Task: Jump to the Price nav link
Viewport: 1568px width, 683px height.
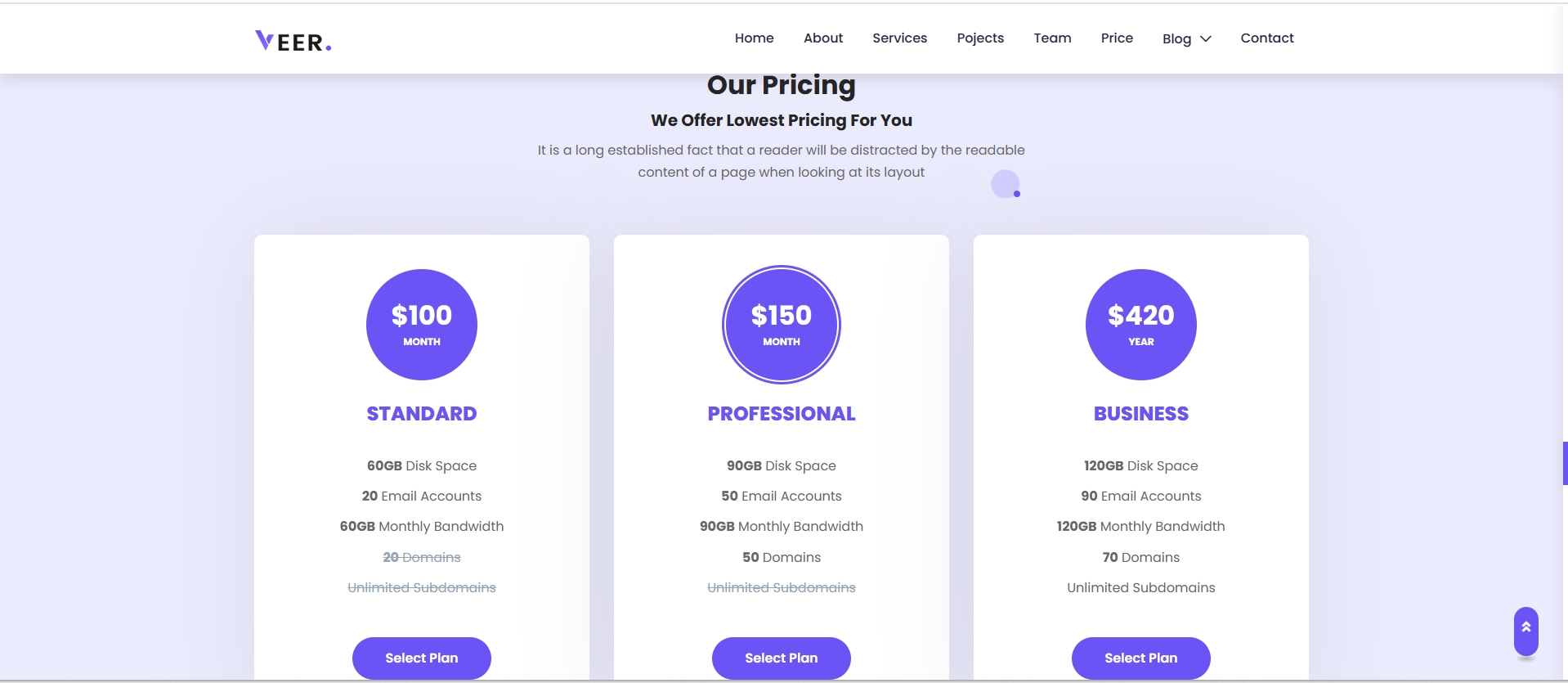Action: (x=1117, y=38)
